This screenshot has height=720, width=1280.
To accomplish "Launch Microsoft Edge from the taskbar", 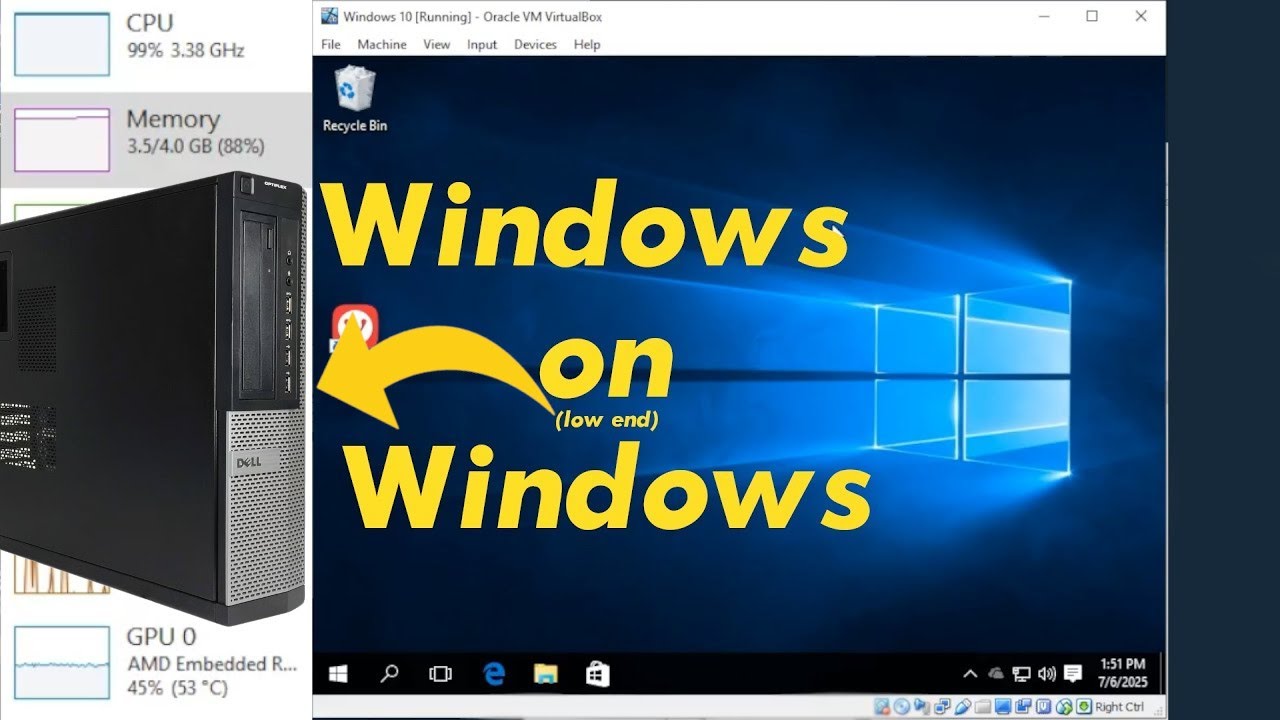I will click(x=494, y=674).
